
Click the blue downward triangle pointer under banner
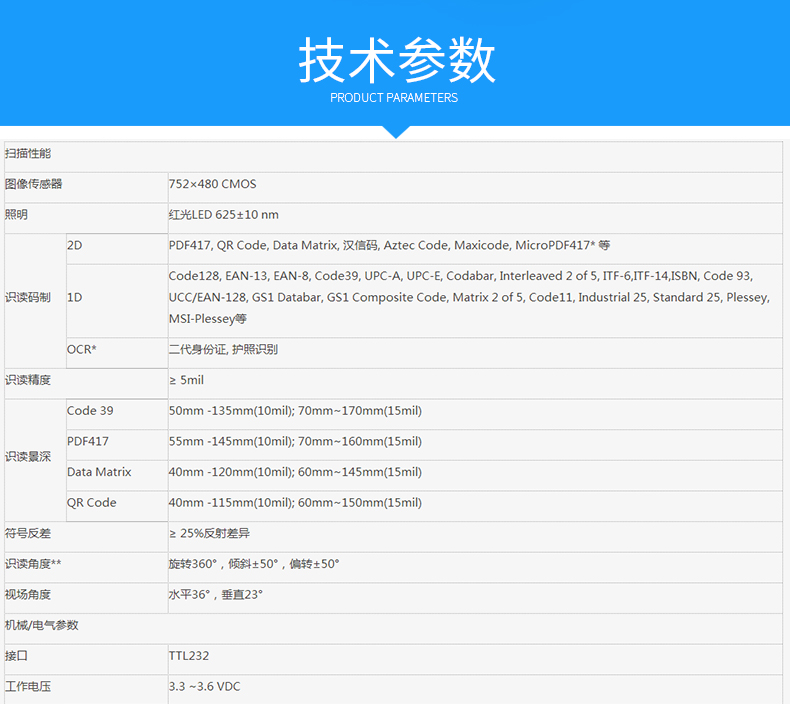pyautogui.click(x=395, y=132)
